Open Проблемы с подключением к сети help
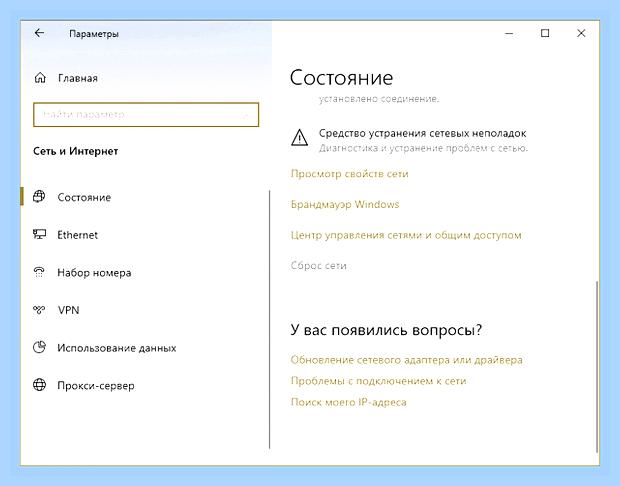Screen dimensions: 620x486 378,381
